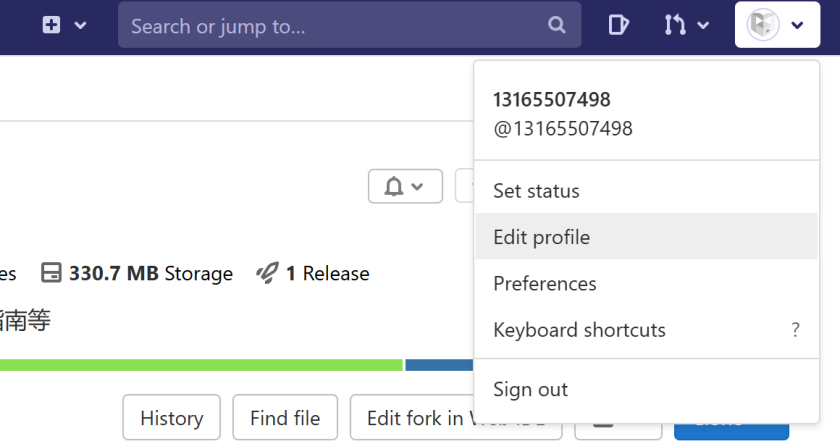Focus the Search or jump to field
Image resolution: width=840 pixels, height=444 pixels.
pos(349,25)
